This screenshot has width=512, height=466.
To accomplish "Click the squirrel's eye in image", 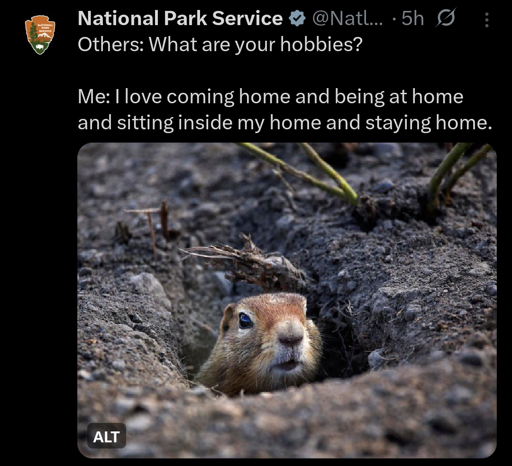I will point(246,321).
